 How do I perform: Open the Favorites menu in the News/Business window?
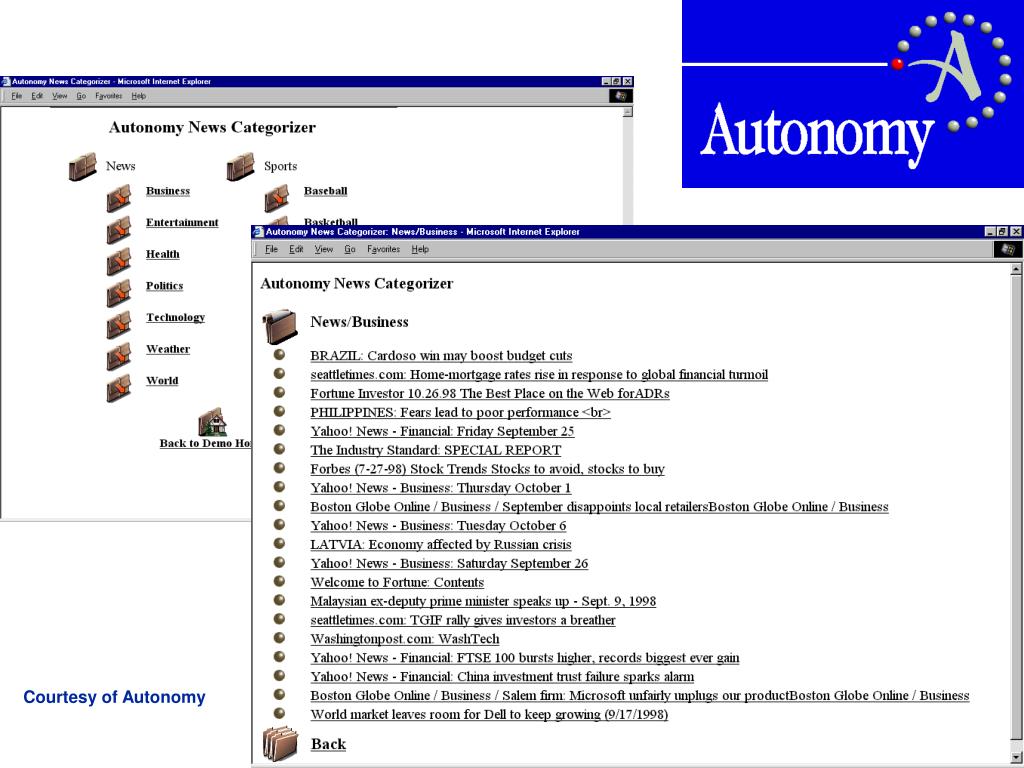(x=383, y=249)
